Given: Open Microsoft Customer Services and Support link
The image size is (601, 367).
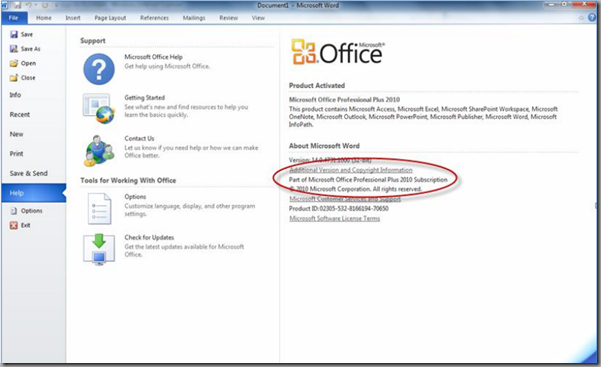Looking at the screenshot, I should (x=345, y=199).
